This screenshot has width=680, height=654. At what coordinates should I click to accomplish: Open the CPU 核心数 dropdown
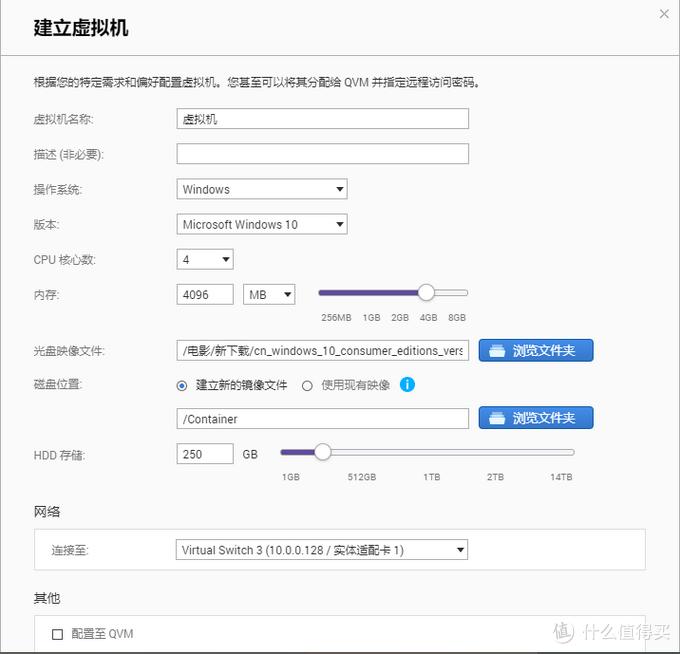click(205, 259)
